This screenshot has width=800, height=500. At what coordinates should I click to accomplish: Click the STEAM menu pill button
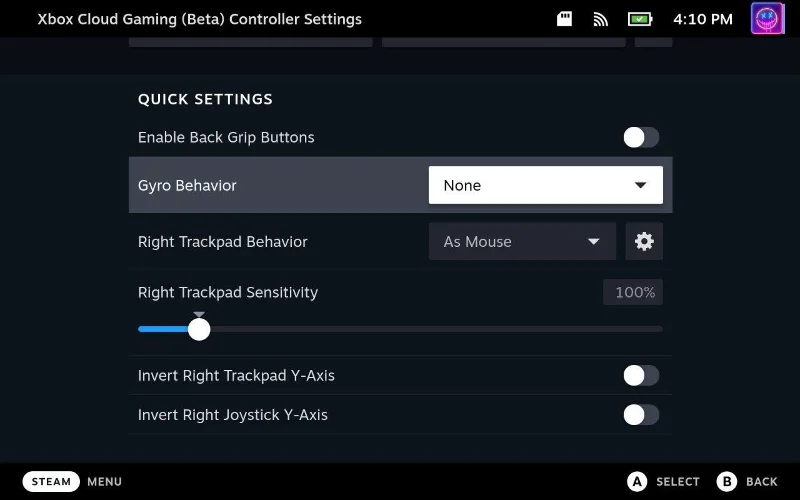click(51, 481)
